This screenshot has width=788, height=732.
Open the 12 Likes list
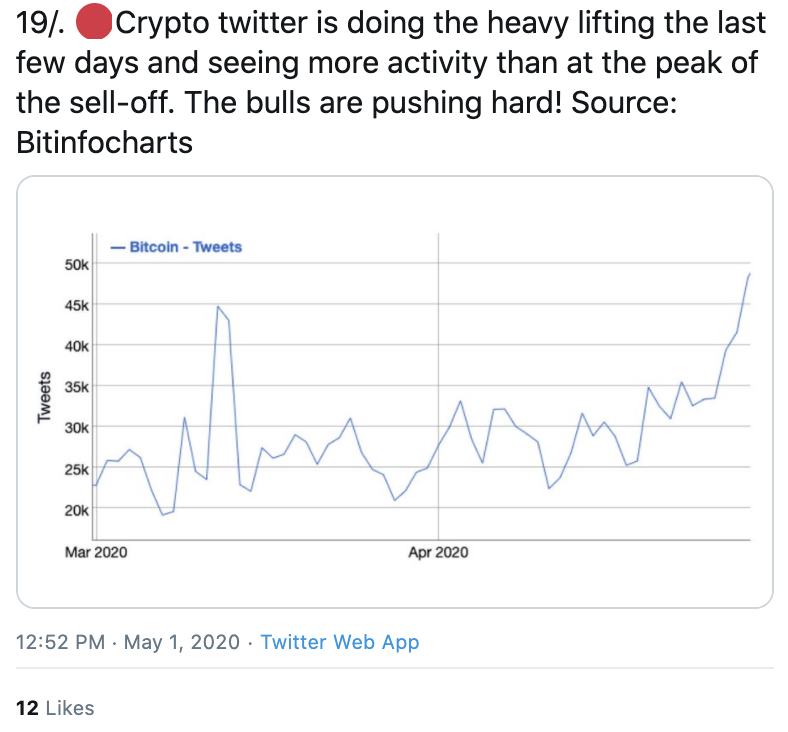click(56, 708)
